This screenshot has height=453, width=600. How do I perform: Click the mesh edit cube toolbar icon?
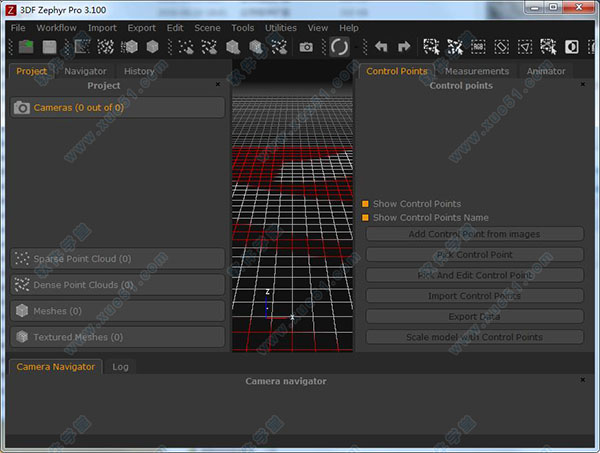233,47
